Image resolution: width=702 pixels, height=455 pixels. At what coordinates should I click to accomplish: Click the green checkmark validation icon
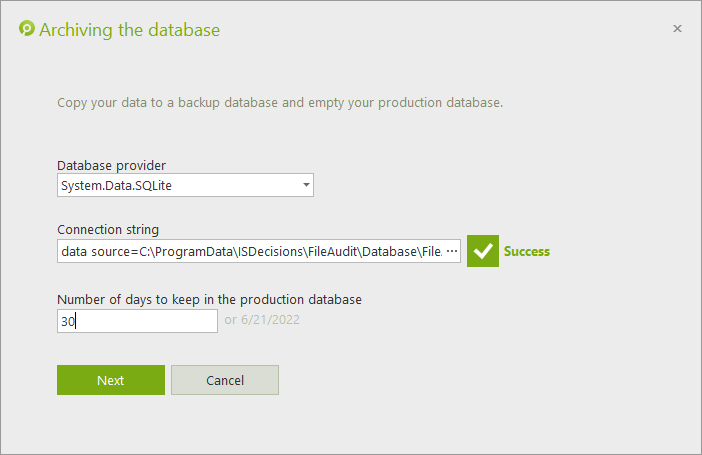click(482, 252)
